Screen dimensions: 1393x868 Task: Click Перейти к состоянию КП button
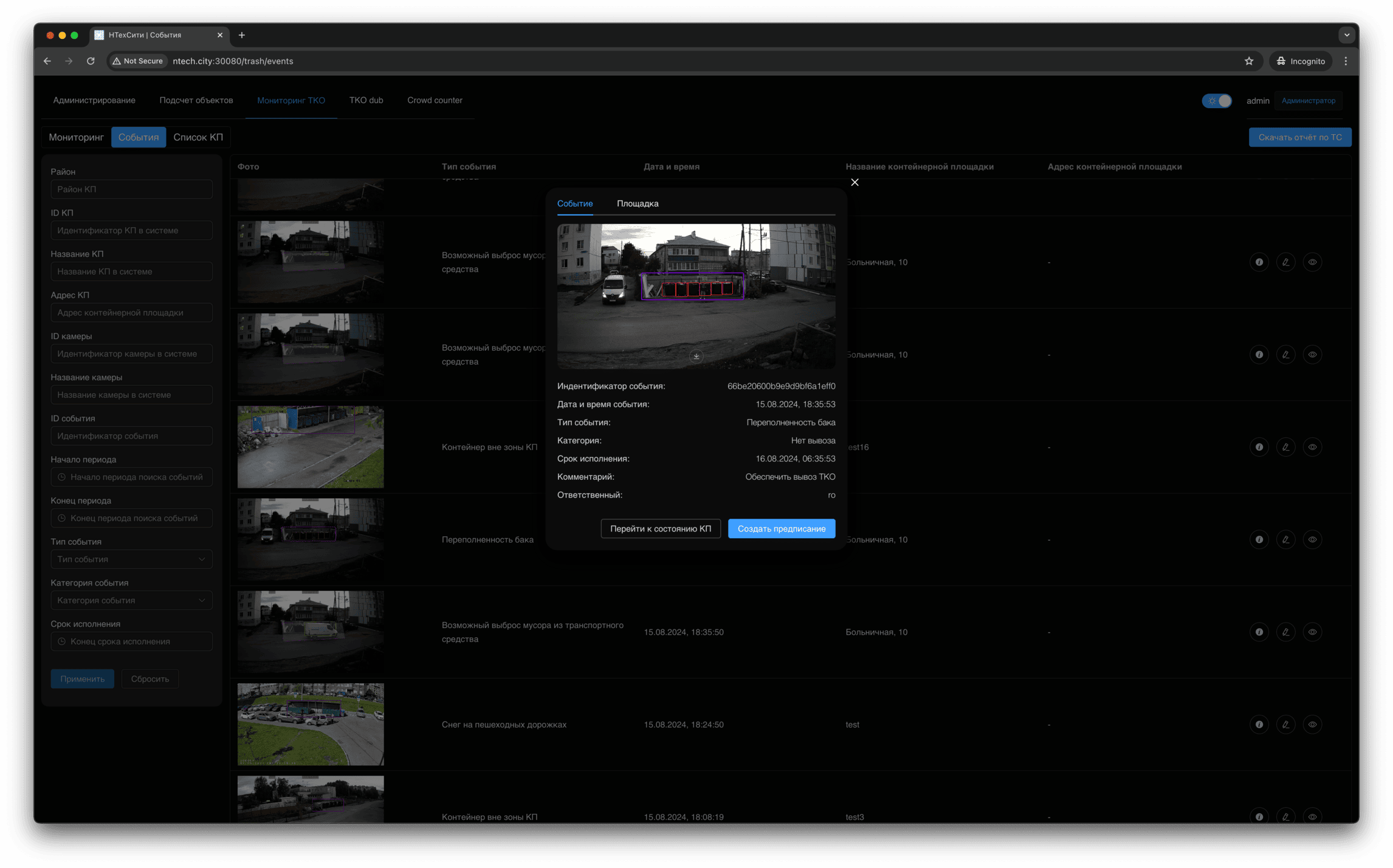pos(660,528)
